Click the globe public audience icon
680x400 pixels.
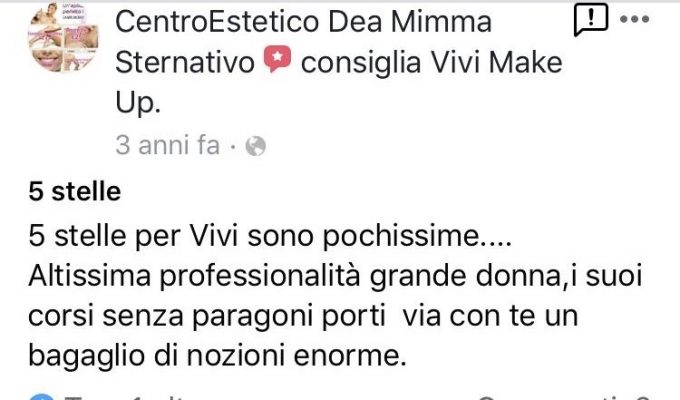point(255,146)
